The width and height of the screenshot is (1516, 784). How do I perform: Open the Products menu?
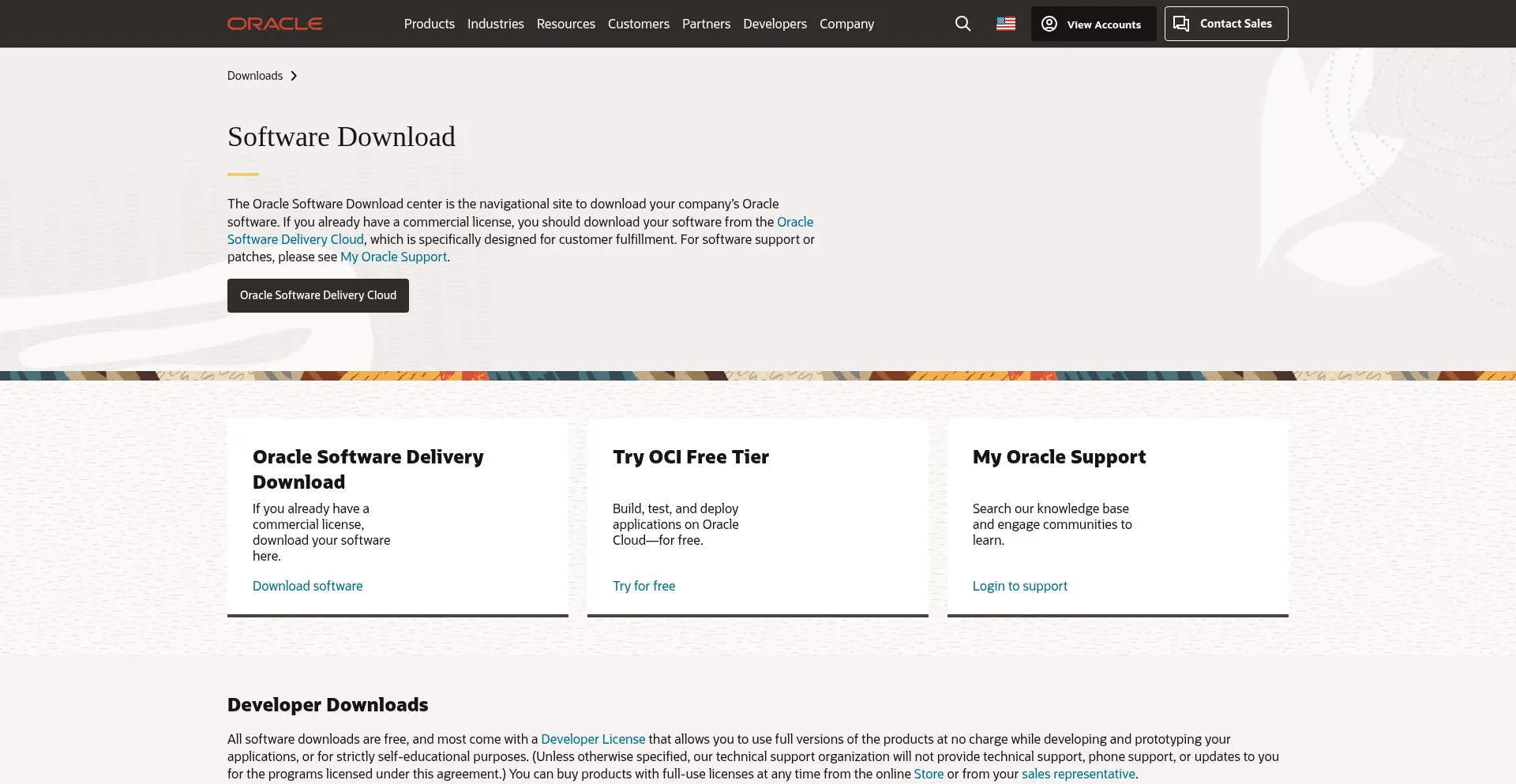[430, 24]
